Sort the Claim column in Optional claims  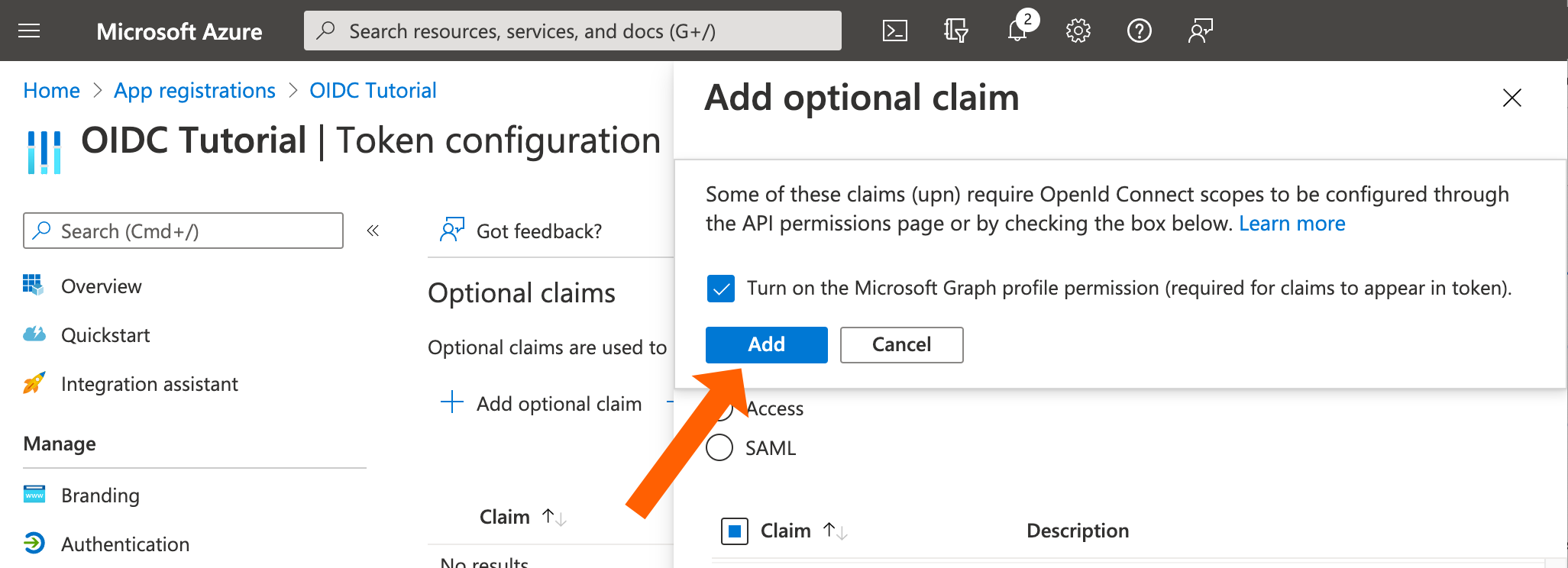(554, 517)
